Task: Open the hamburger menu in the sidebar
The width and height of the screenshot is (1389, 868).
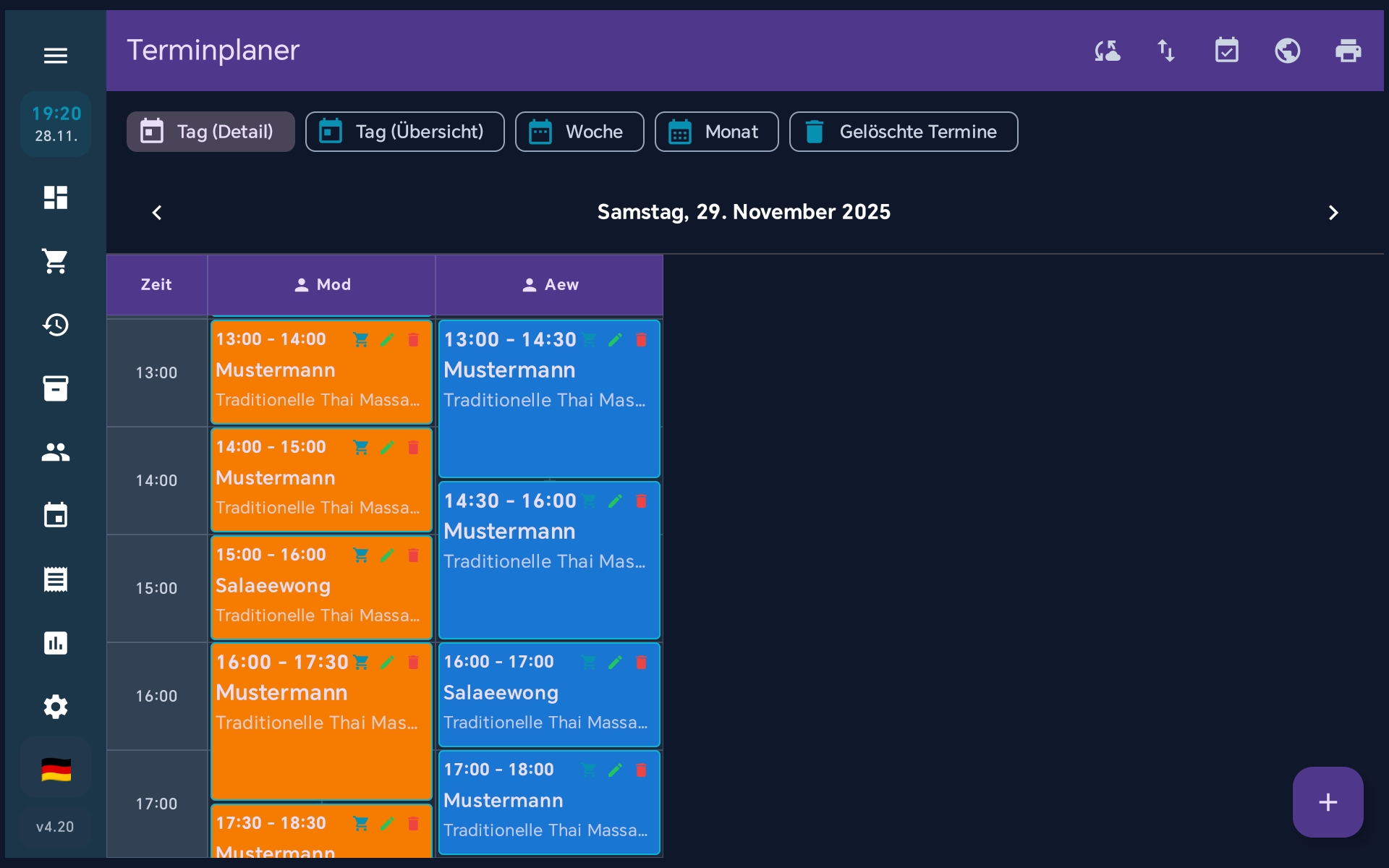Action: click(56, 56)
